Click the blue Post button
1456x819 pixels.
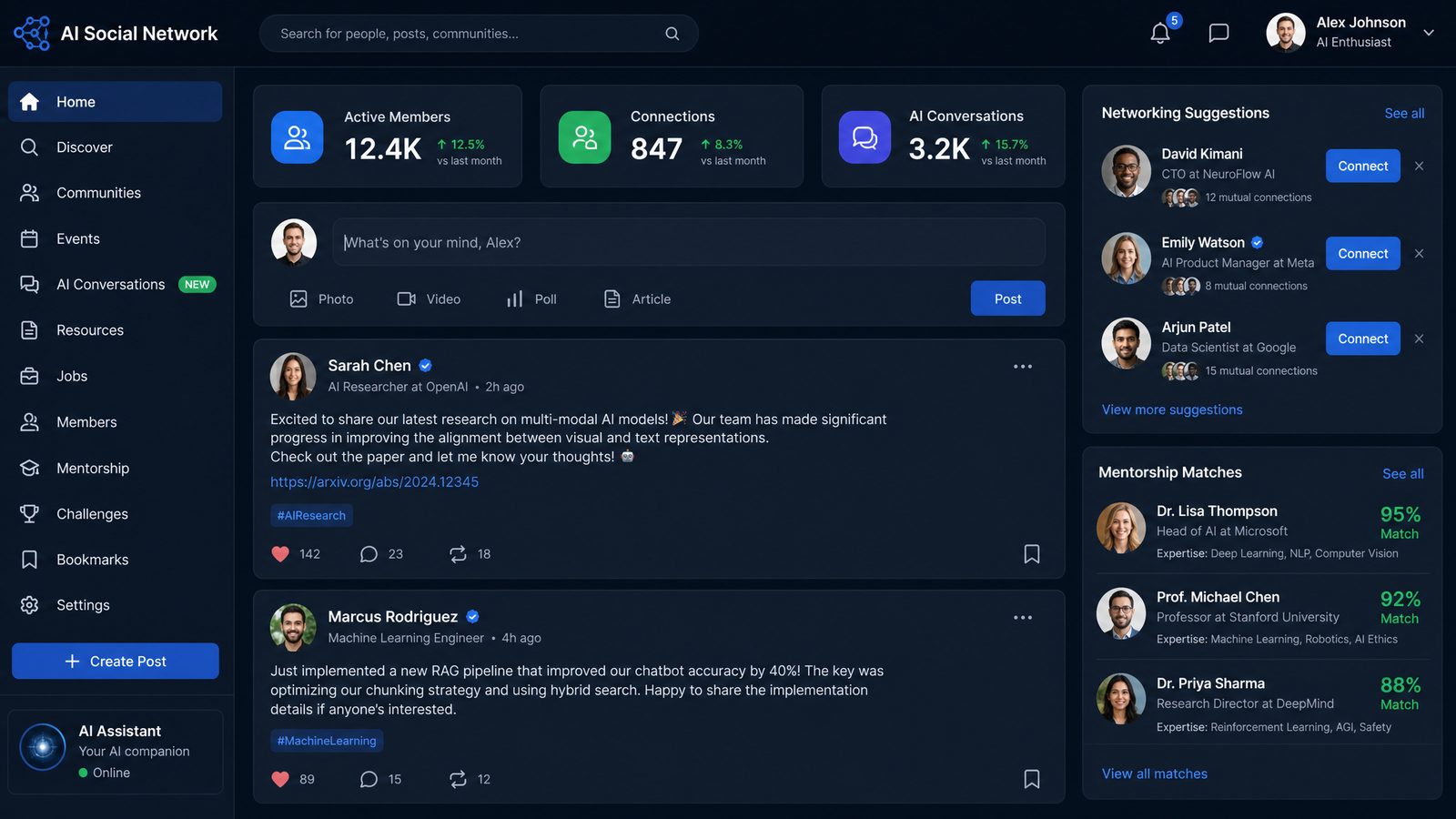click(1007, 298)
